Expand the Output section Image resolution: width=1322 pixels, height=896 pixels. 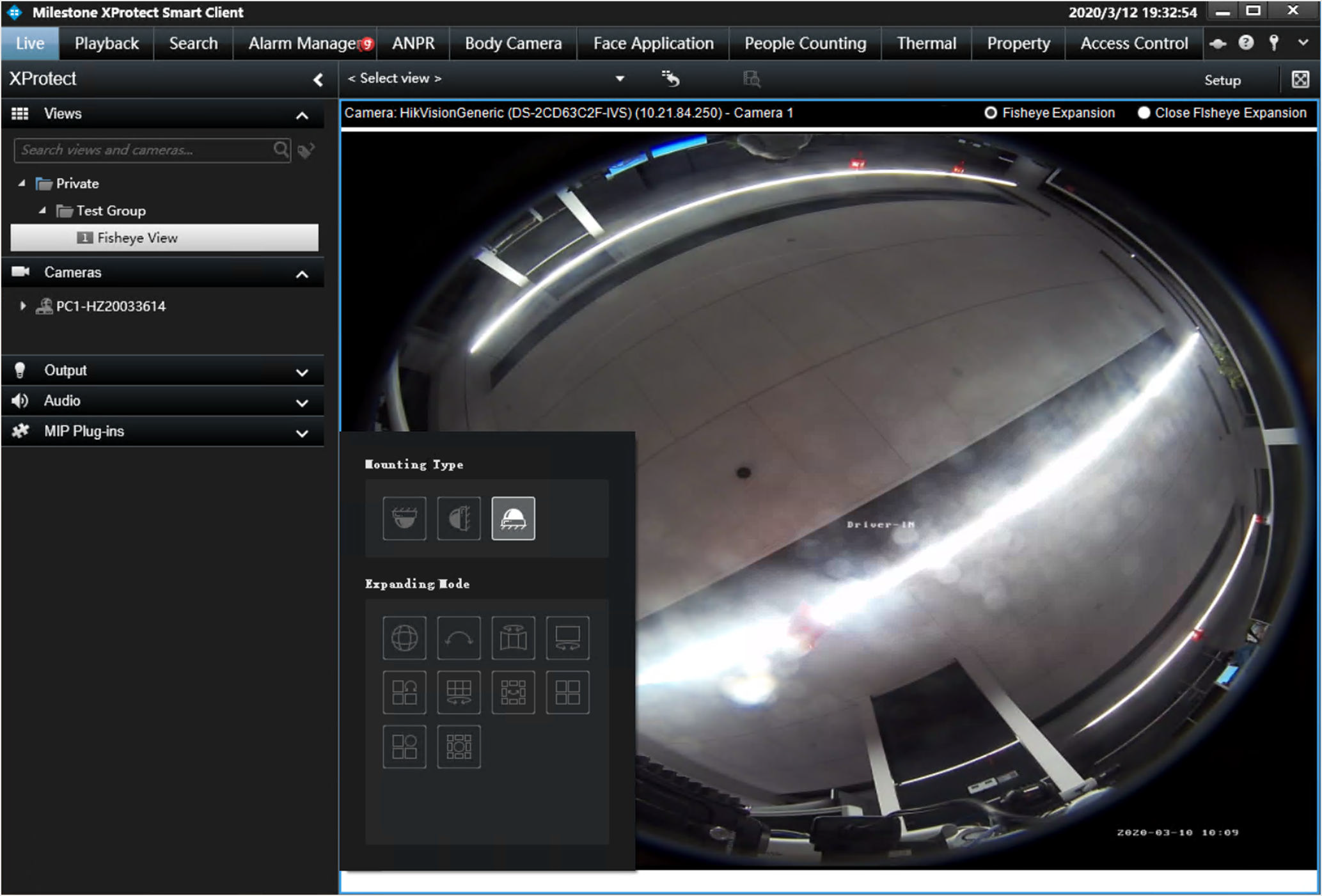pos(302,372)
